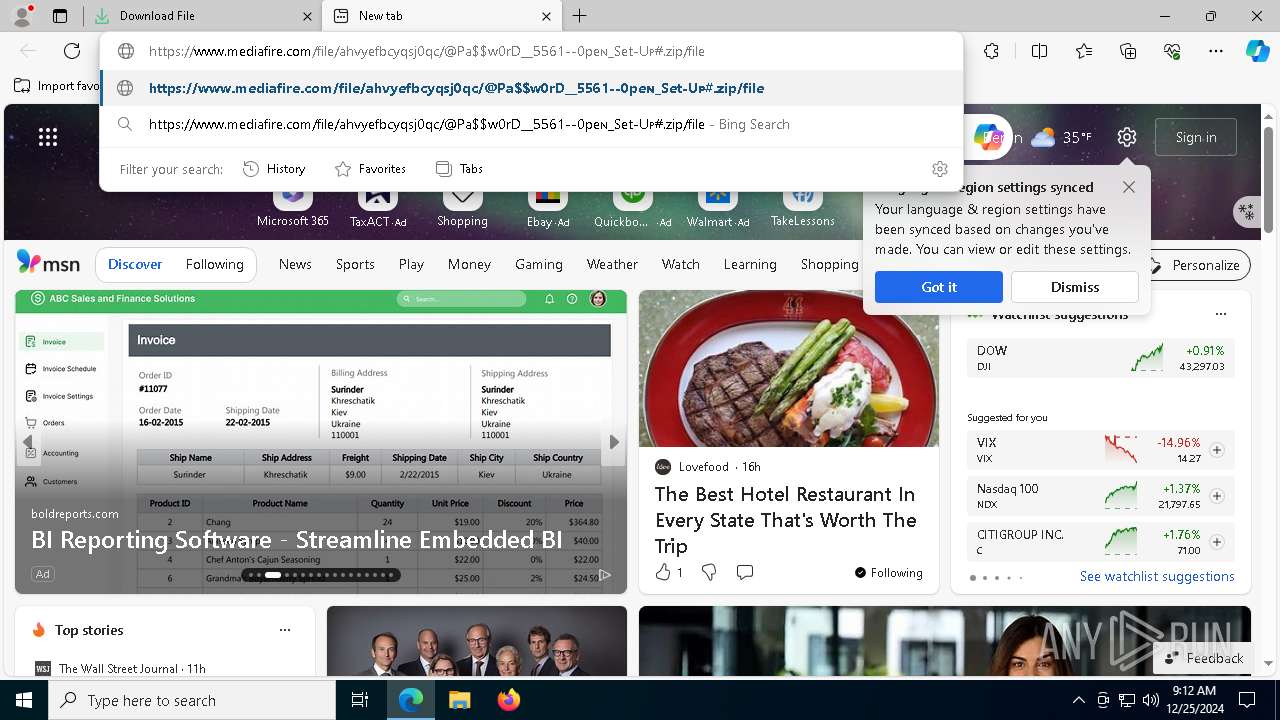The image size is (1280, 720).
Task: Add Nasdaq 100 to watchlist
Action: point(1217,496)
